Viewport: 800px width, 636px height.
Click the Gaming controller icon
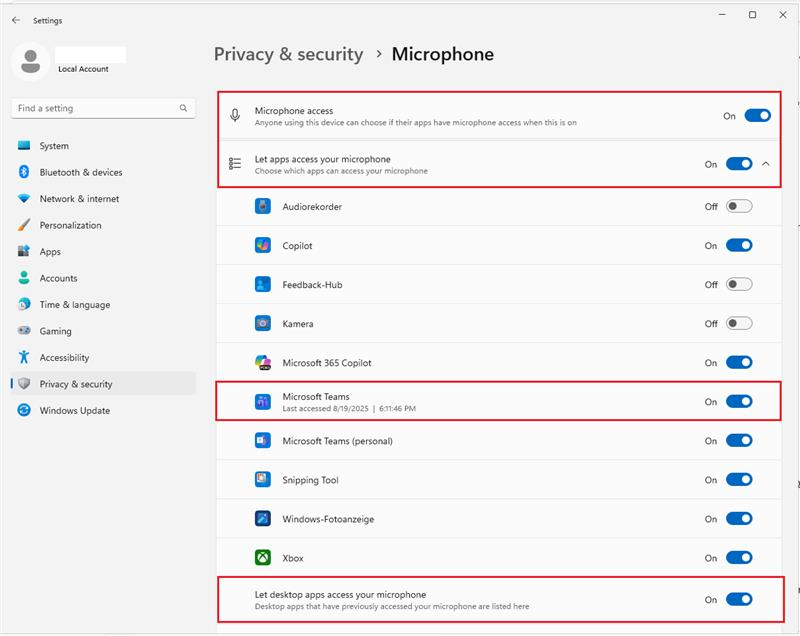point(24,331)
